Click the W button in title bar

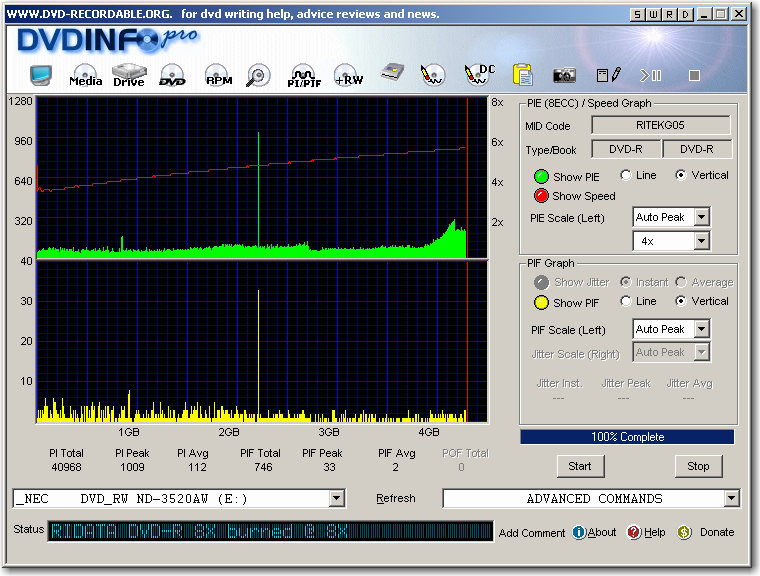click(653, 15)
